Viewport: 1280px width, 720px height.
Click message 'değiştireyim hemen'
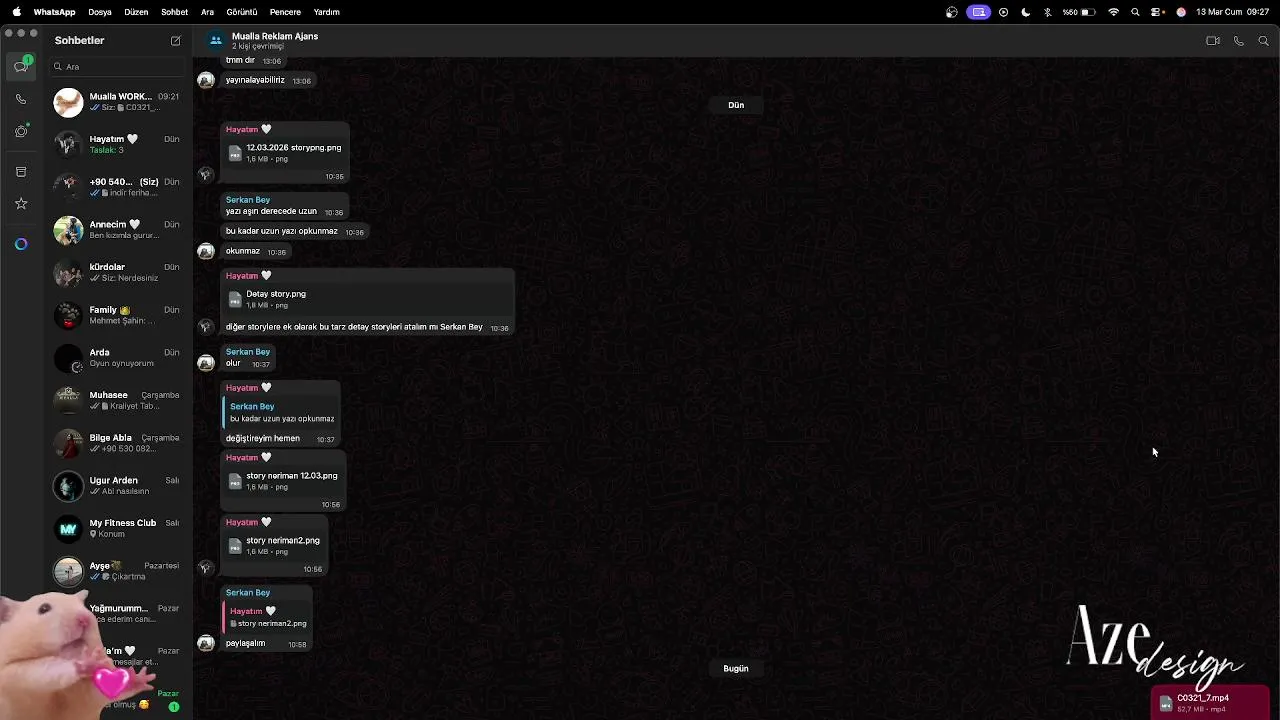(262, 439)
